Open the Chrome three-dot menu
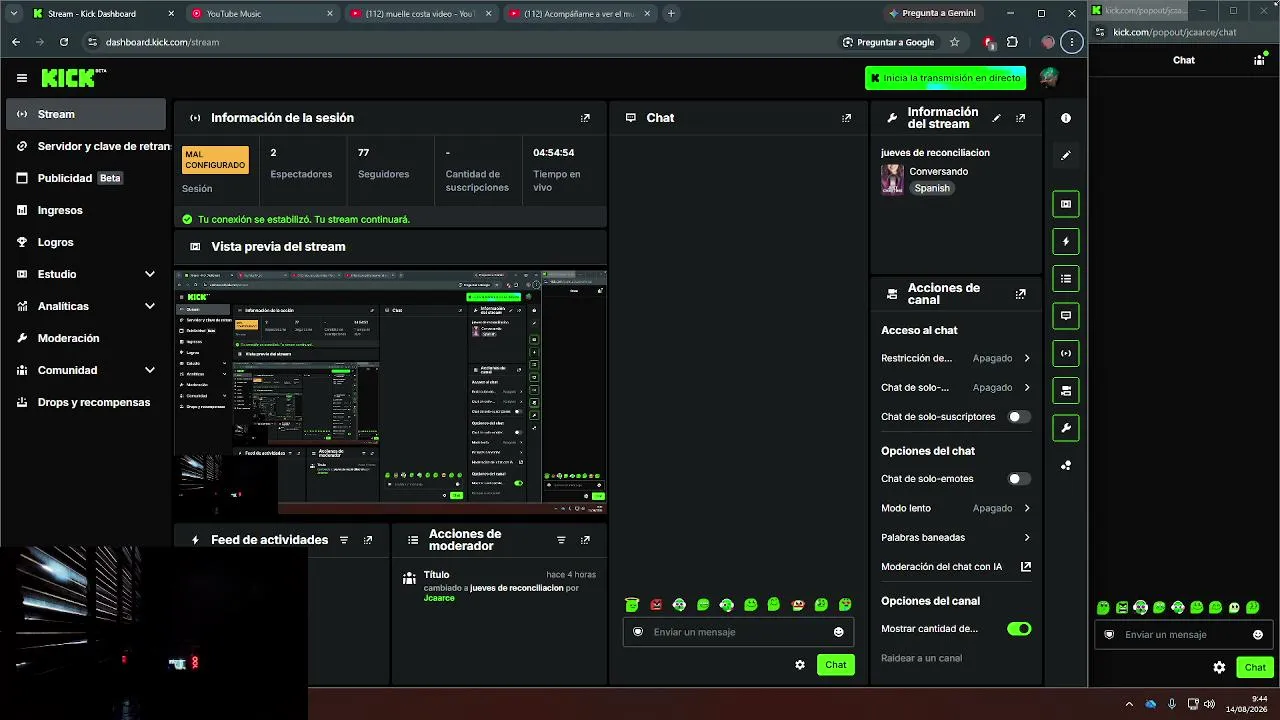Viewport: 1280px width, 720px height. (x=1072, y=42)
